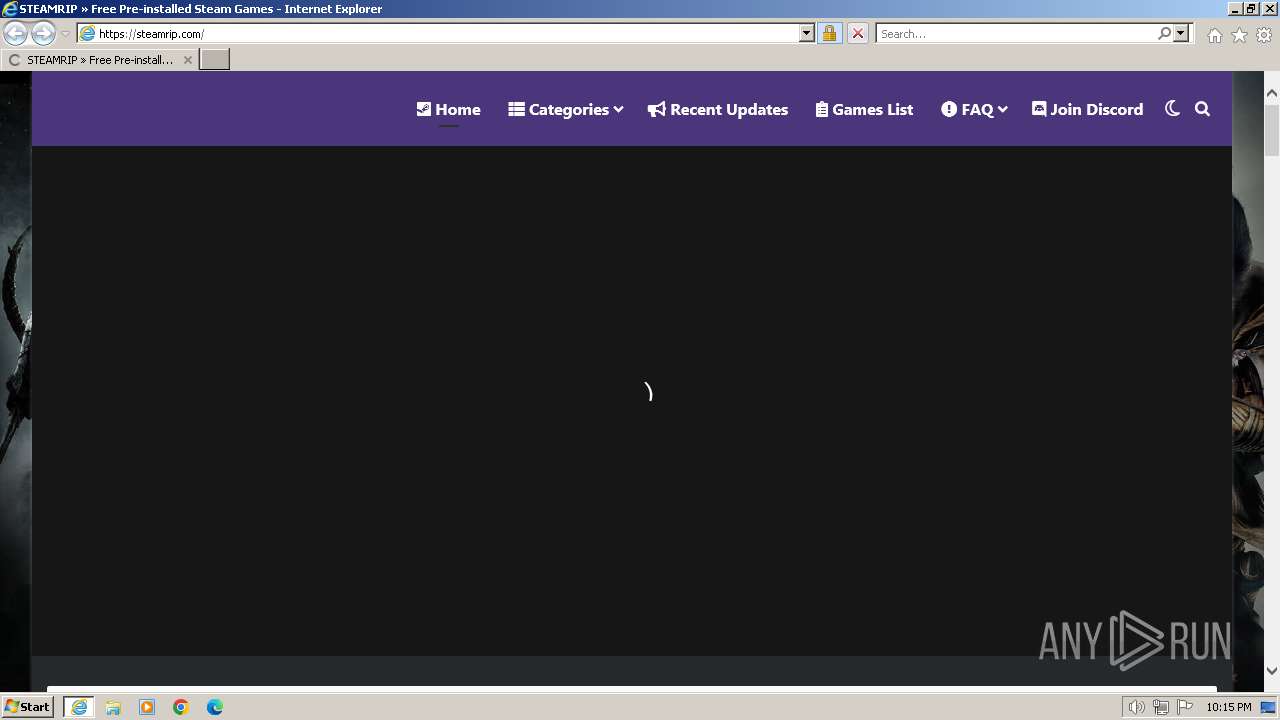Open the Home menu item
Screen dimensions: 1280x720
[448, 109]
